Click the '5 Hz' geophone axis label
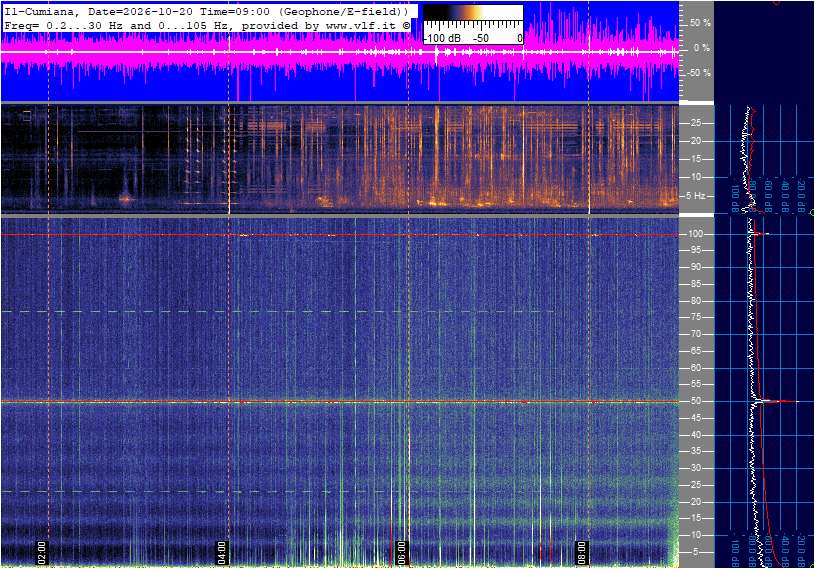Screen dimensions: 815x569 point(696,196)
